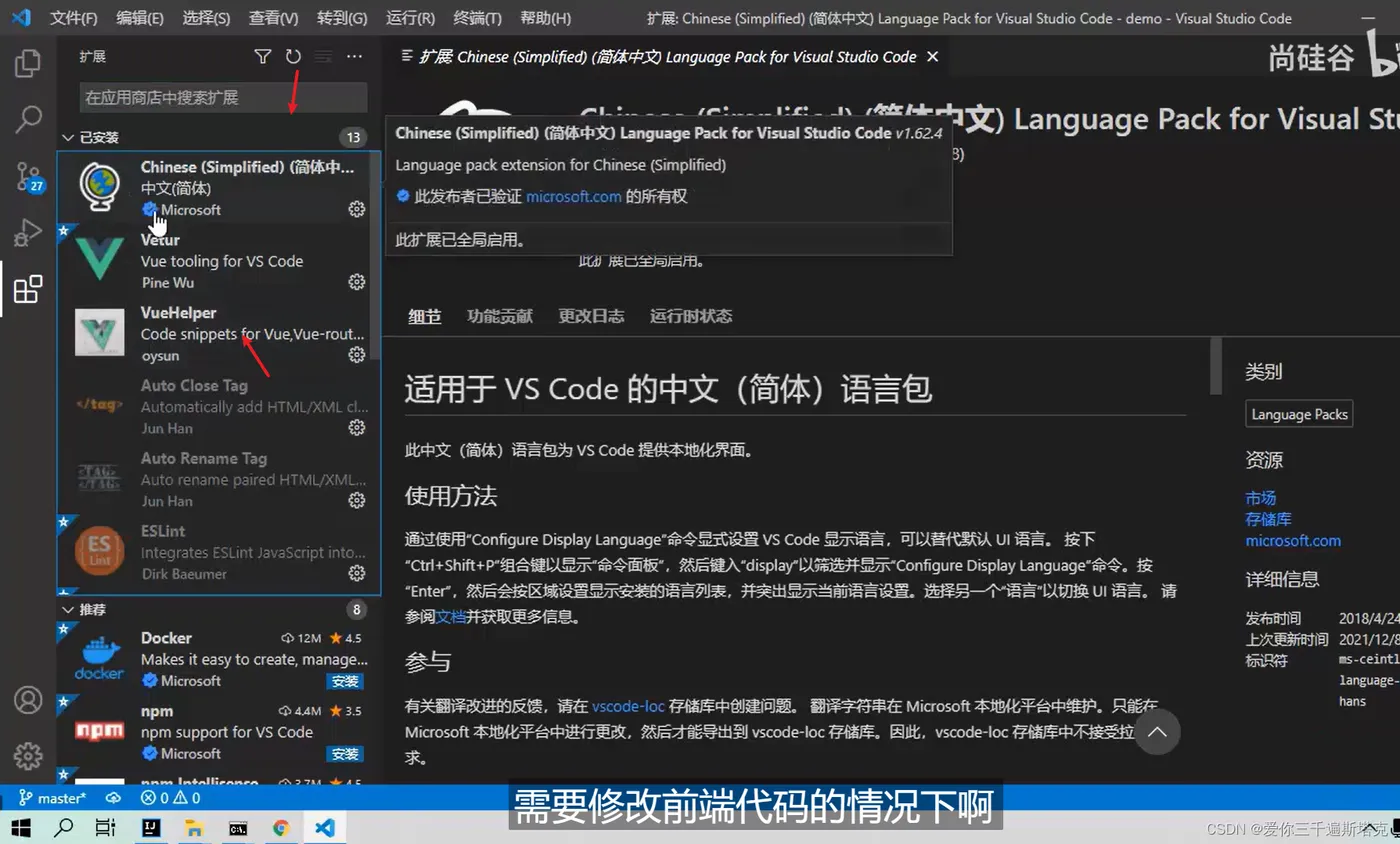The image size is (1400, 844).
Task: Click the master branch status bar item
Action: click(x=52, y=798)
